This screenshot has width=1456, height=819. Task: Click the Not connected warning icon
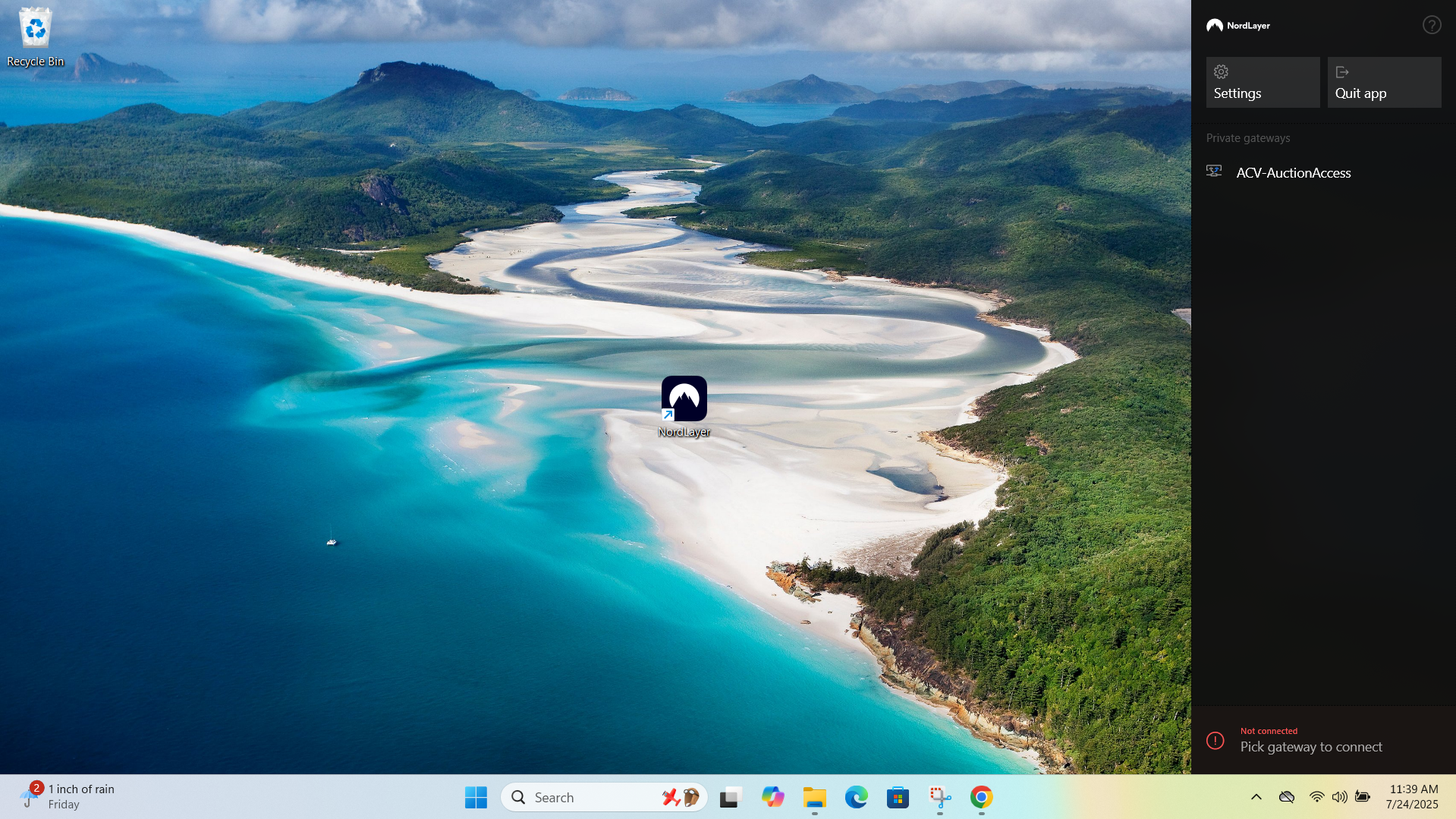click(1215, 741)
